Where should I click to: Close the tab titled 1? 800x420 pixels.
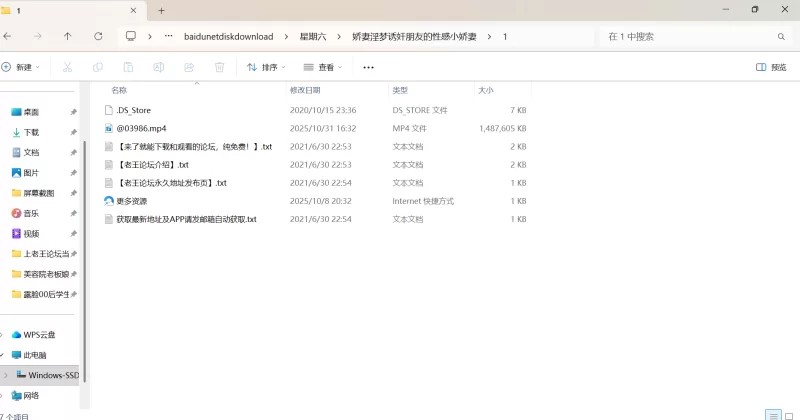[x=133, y=10]
